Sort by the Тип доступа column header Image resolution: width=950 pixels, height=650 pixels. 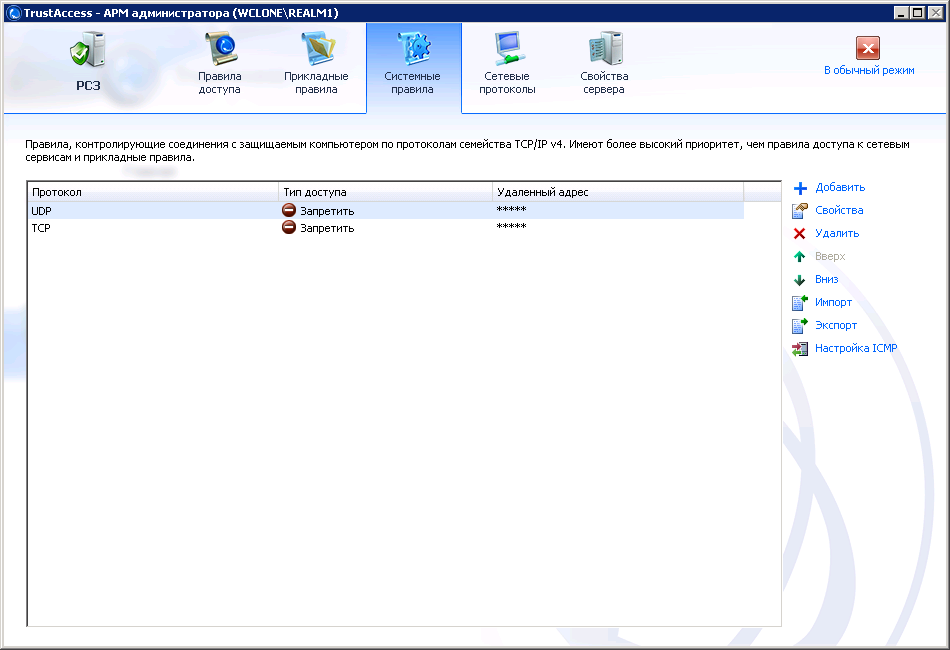385,192
